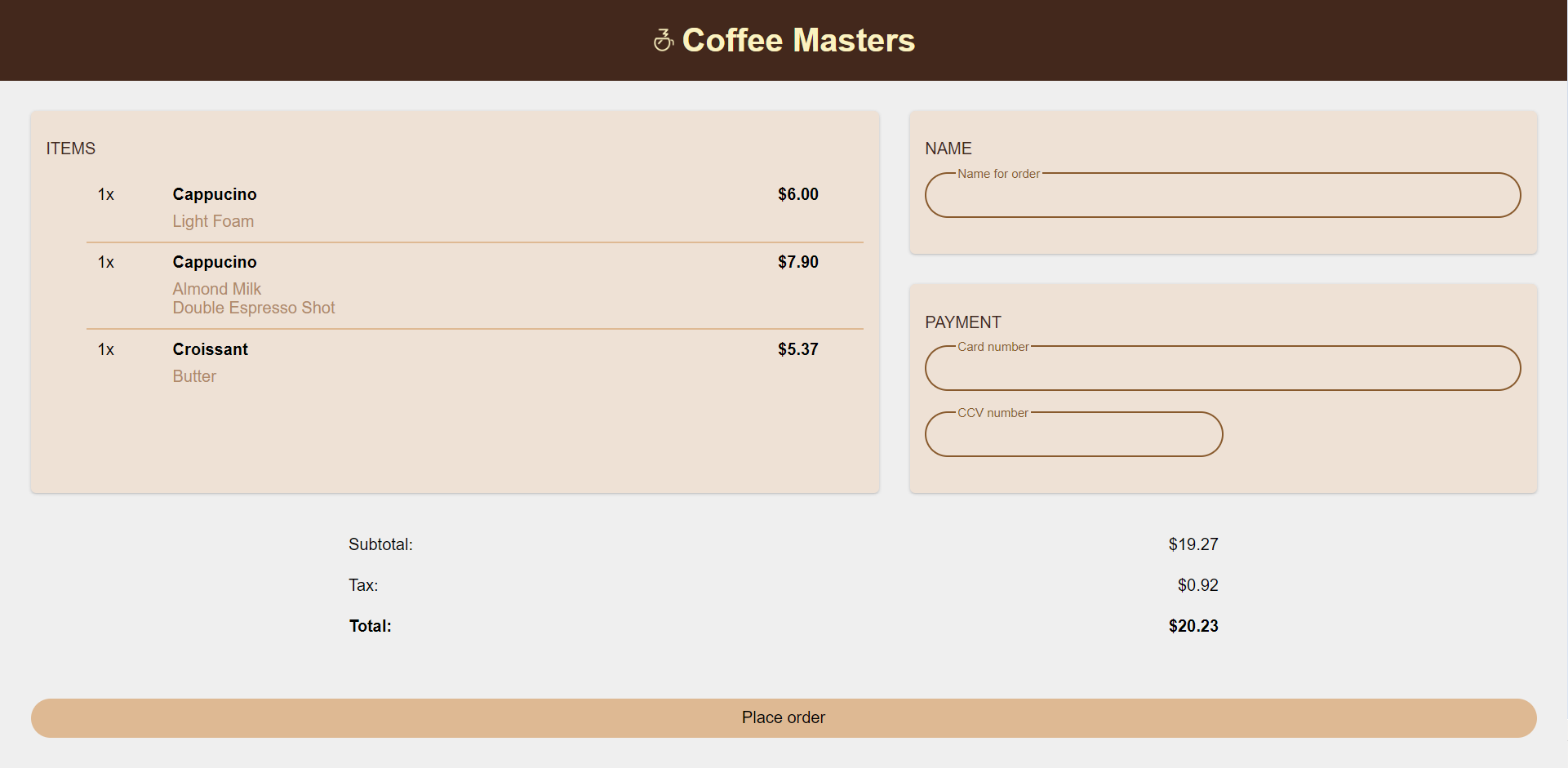This screenshot has height=768, width=1568.
Task: Select the Croissant item row
Action: pos(210,349)
